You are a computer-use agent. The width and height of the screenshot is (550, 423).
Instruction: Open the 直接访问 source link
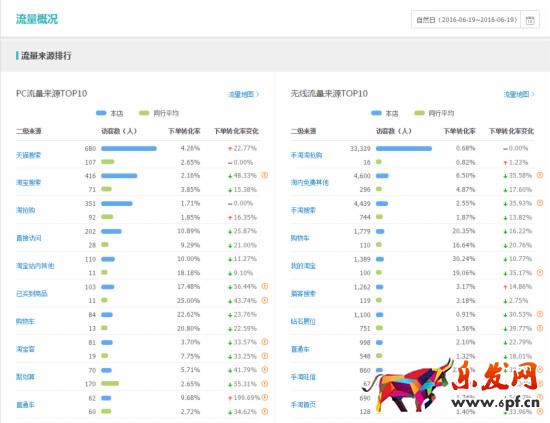[x=28, y=238]
